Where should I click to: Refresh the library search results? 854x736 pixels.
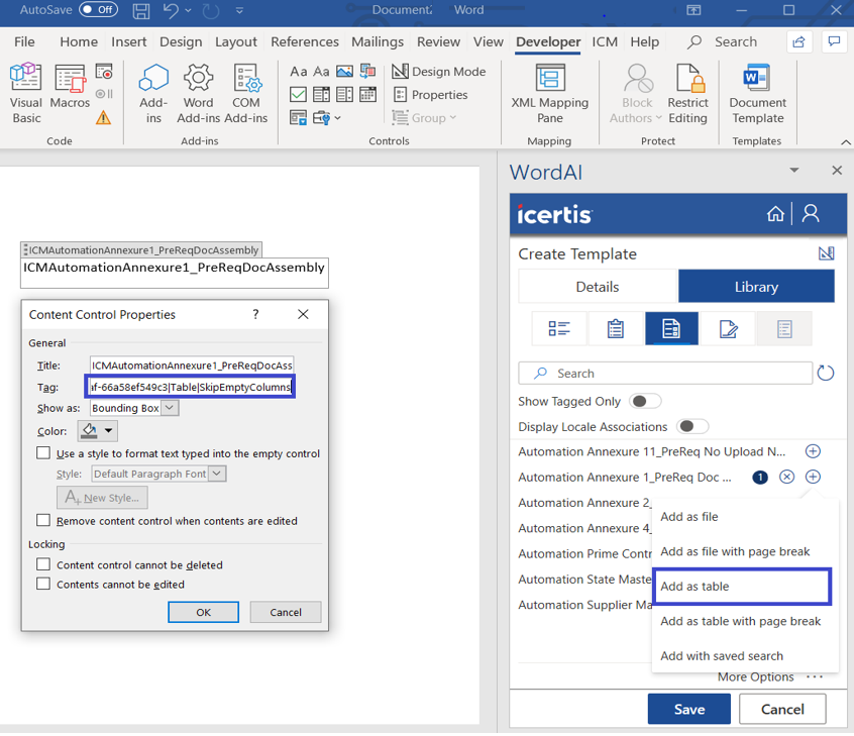coord(826,373)
